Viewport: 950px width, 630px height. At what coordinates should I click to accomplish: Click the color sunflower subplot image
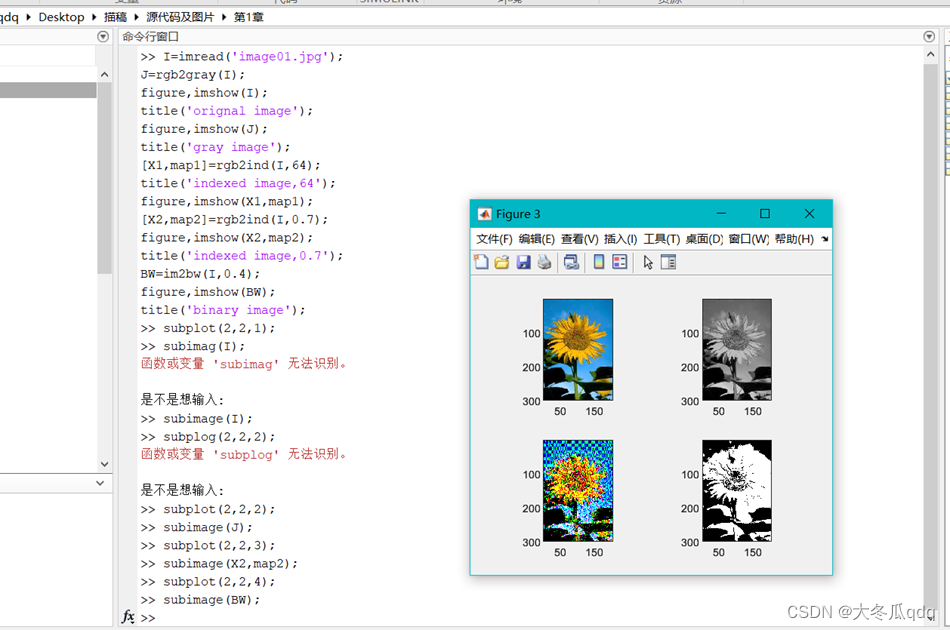(578, 350)
